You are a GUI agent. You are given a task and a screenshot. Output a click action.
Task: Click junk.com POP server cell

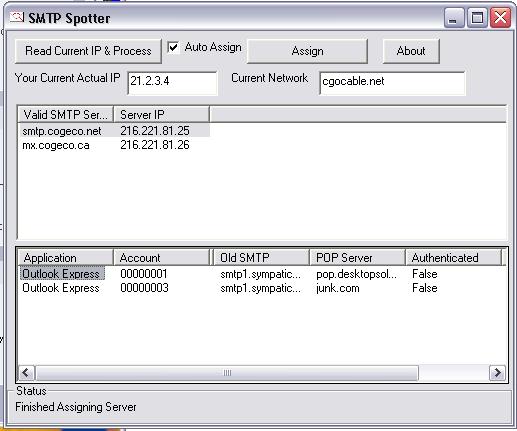point(338,288)
